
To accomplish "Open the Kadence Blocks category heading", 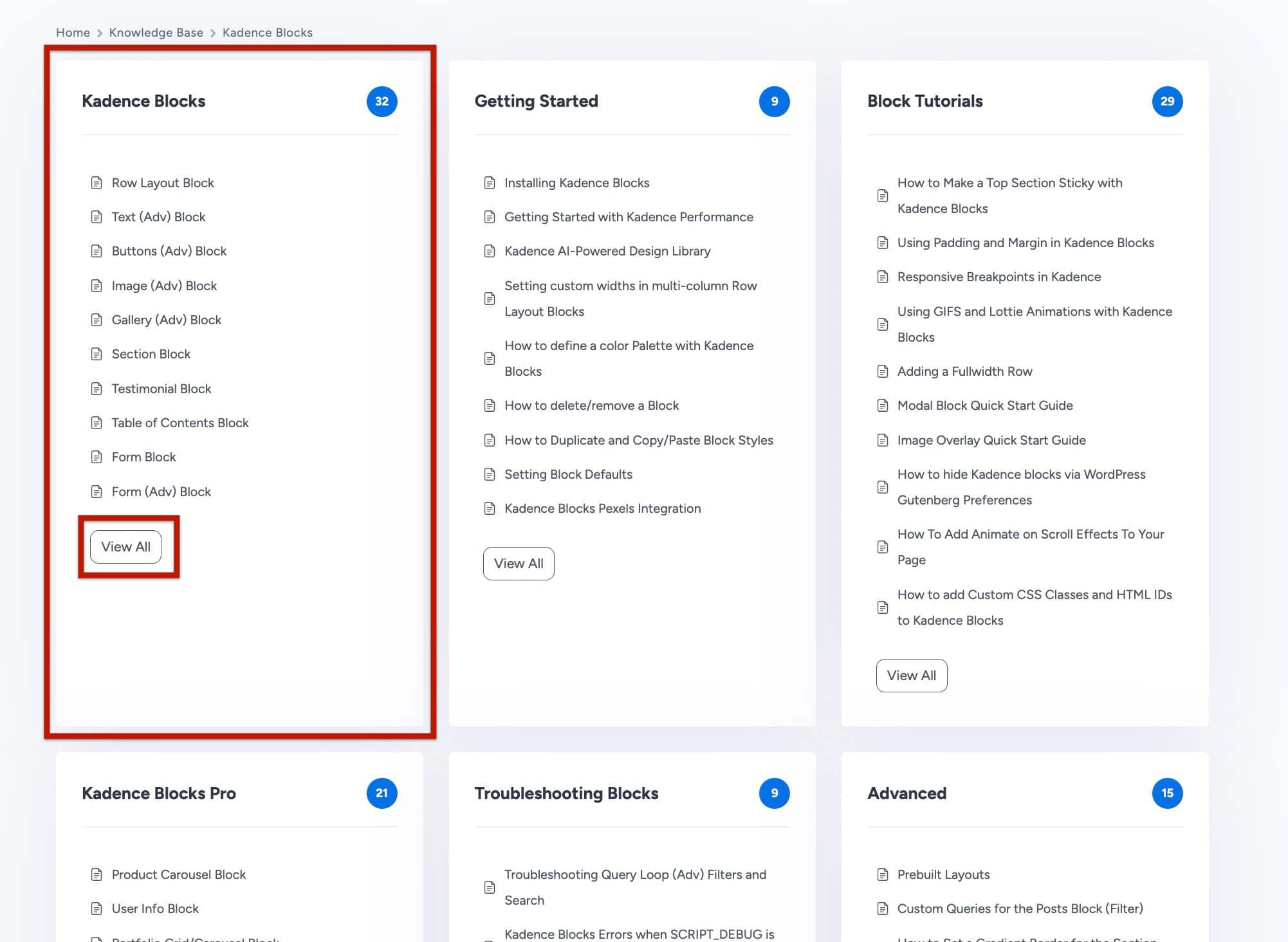I will coord(143,101).
